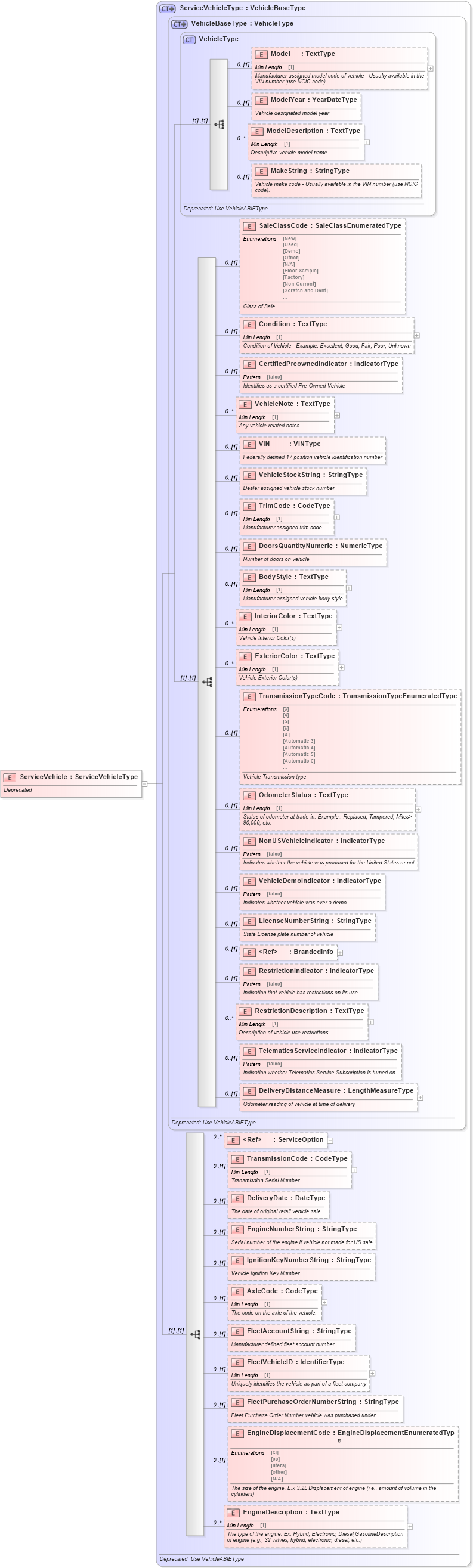
Task: Click the DoorsQuantityNumeric E icon
Action: point(249,546)
